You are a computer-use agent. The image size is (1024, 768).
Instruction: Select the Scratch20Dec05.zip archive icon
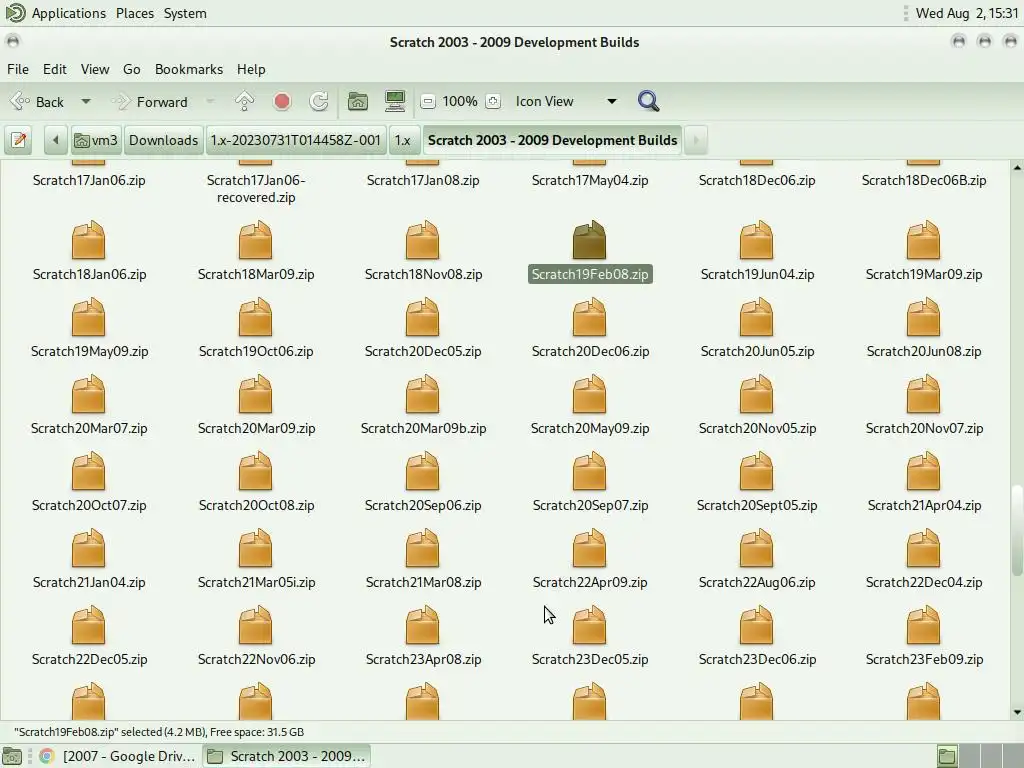click(423, 317)
